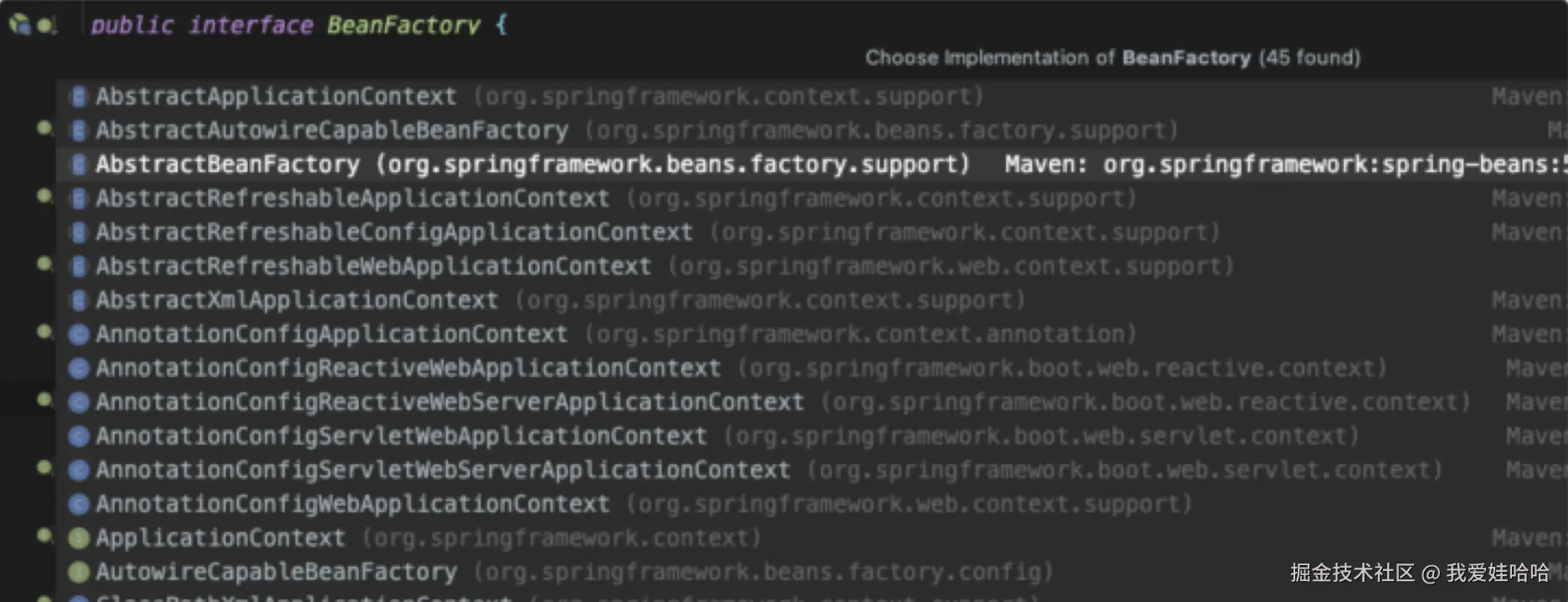Click the class icon next to AbstractBeanFactory
Screen dimensions: 1568x602
tap(79, 165)
